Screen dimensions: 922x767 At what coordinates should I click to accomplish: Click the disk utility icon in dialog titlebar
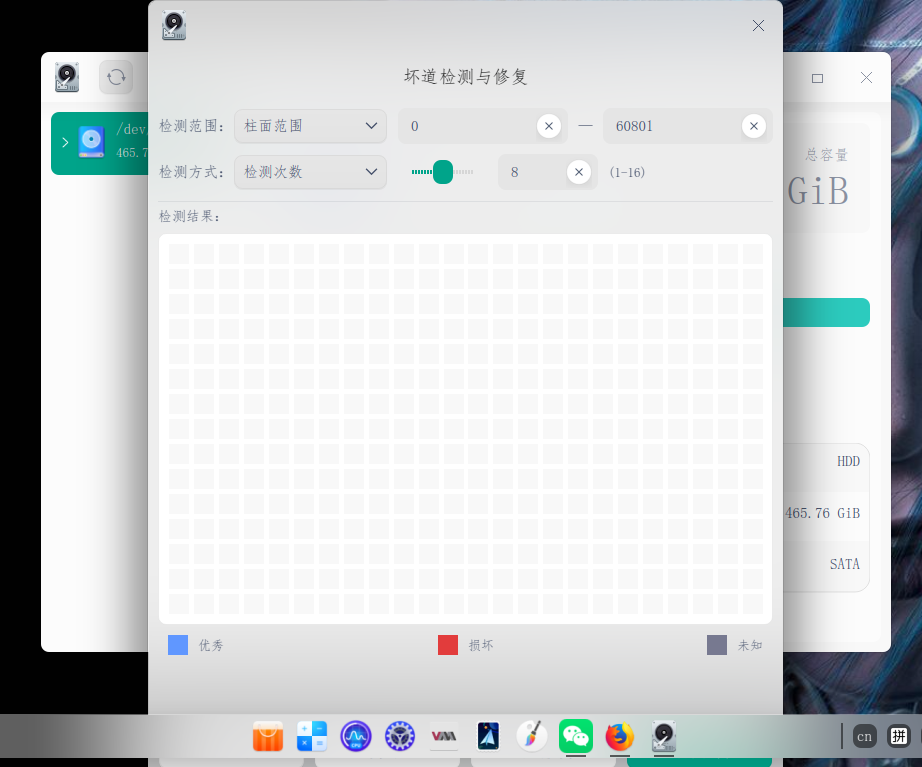173,27
